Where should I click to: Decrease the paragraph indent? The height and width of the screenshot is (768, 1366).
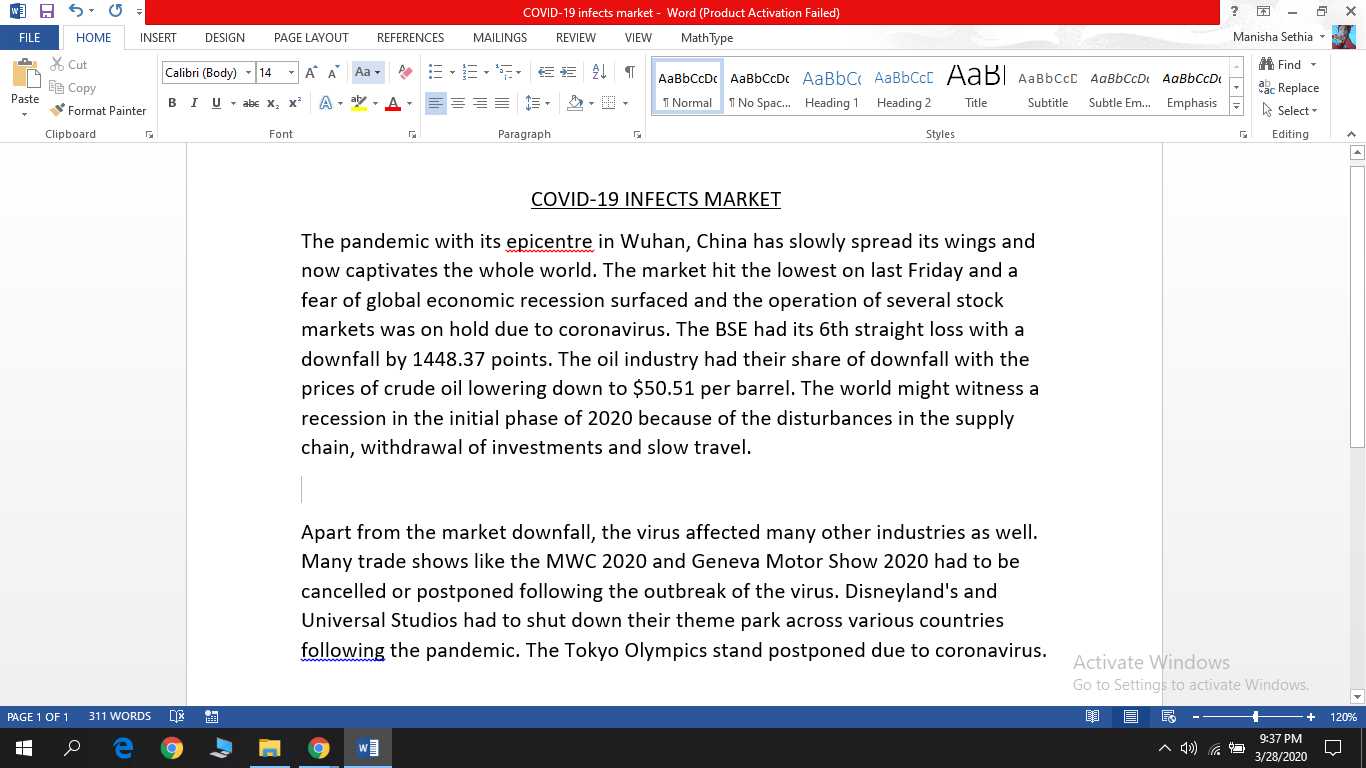pyautogui.click(x=546, y=73)
